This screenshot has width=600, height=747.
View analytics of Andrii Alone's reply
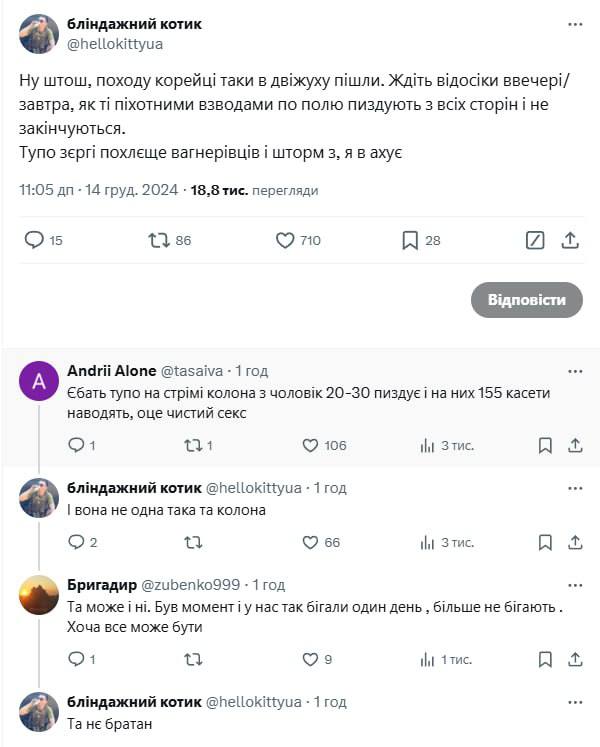pos(427,445)
